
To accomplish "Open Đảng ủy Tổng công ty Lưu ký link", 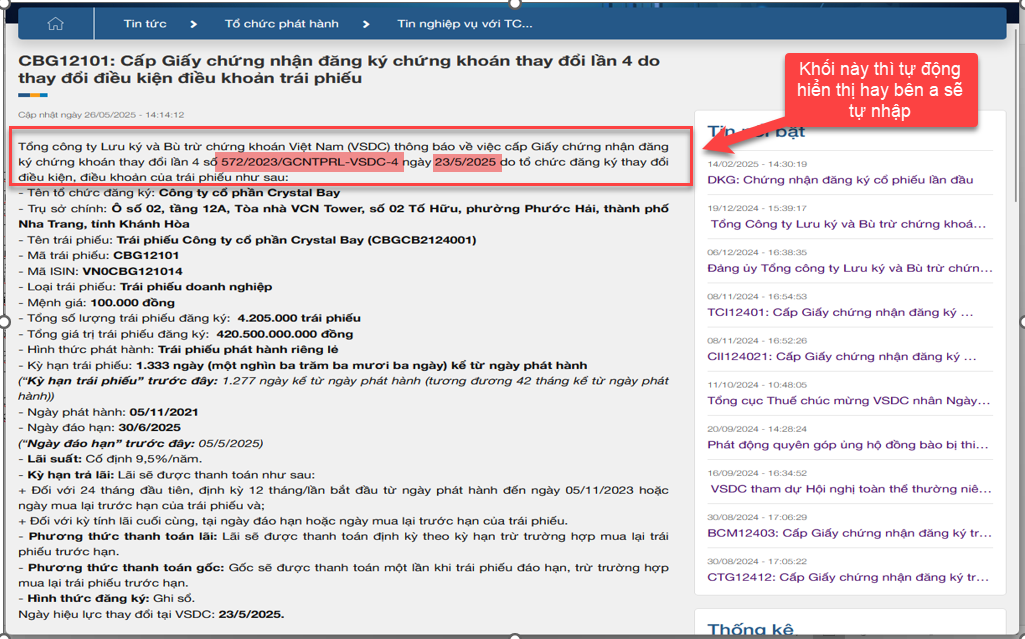I will [x=850, y=268].
